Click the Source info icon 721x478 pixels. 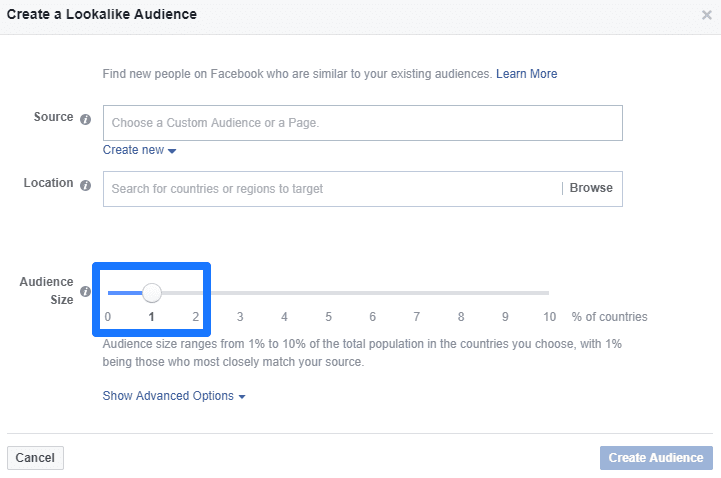point(86,120)
